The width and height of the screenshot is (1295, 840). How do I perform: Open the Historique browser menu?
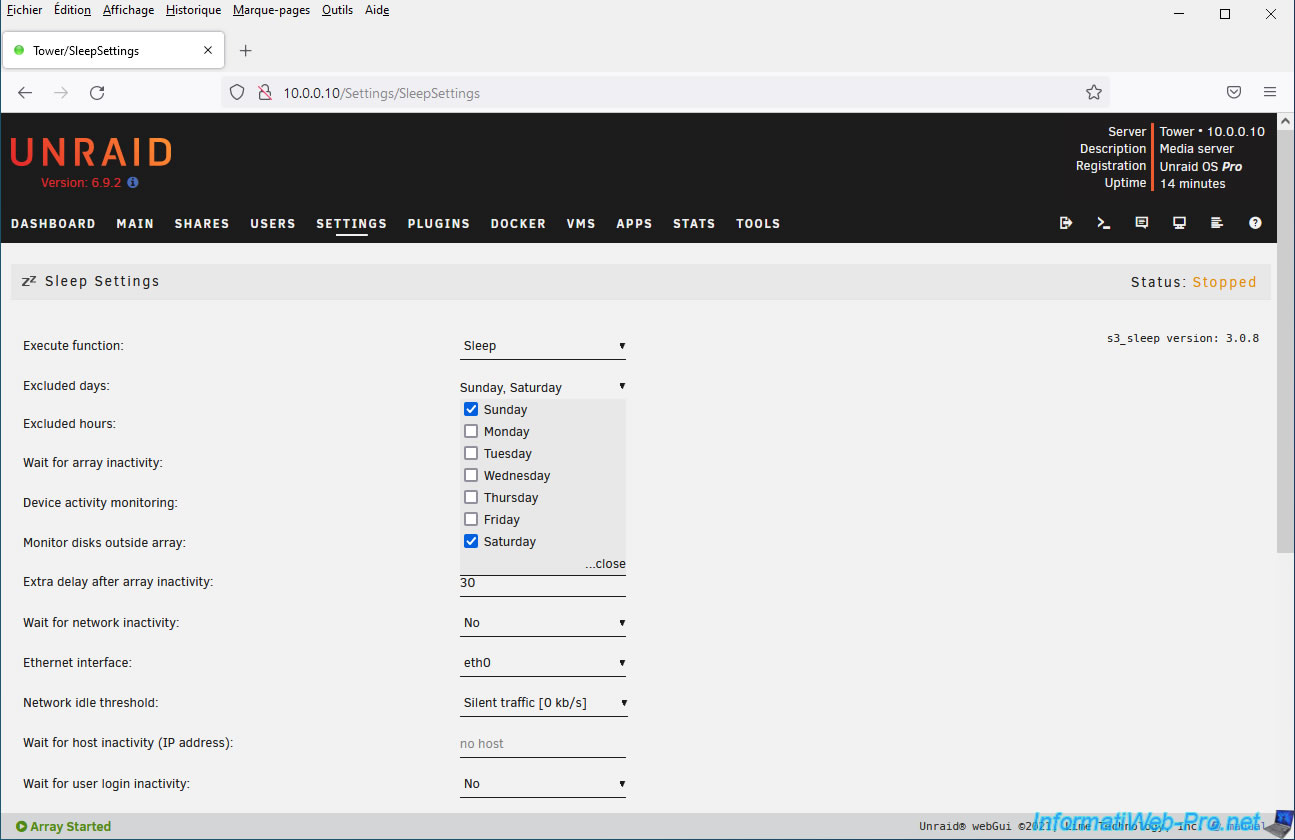(x=193, y=10)
